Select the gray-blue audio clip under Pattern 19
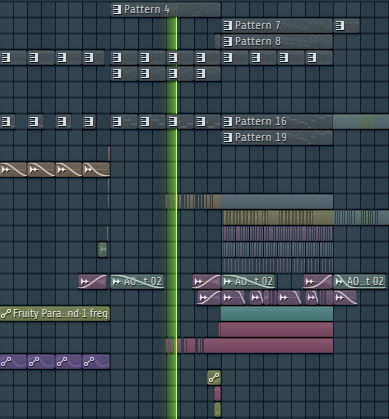The width and height of the screenshot is (389, 419). pos(277,202)
